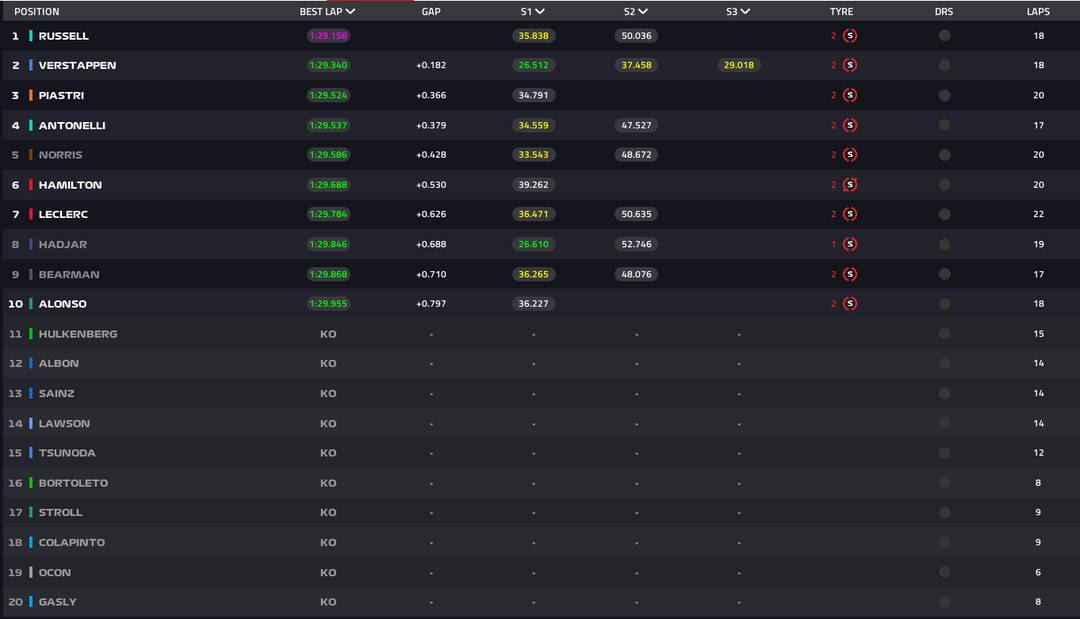Expand the S1 sector dropdown
Image resolution: width=1080 pixels, height=619 pixels.
tap(540, 12)
